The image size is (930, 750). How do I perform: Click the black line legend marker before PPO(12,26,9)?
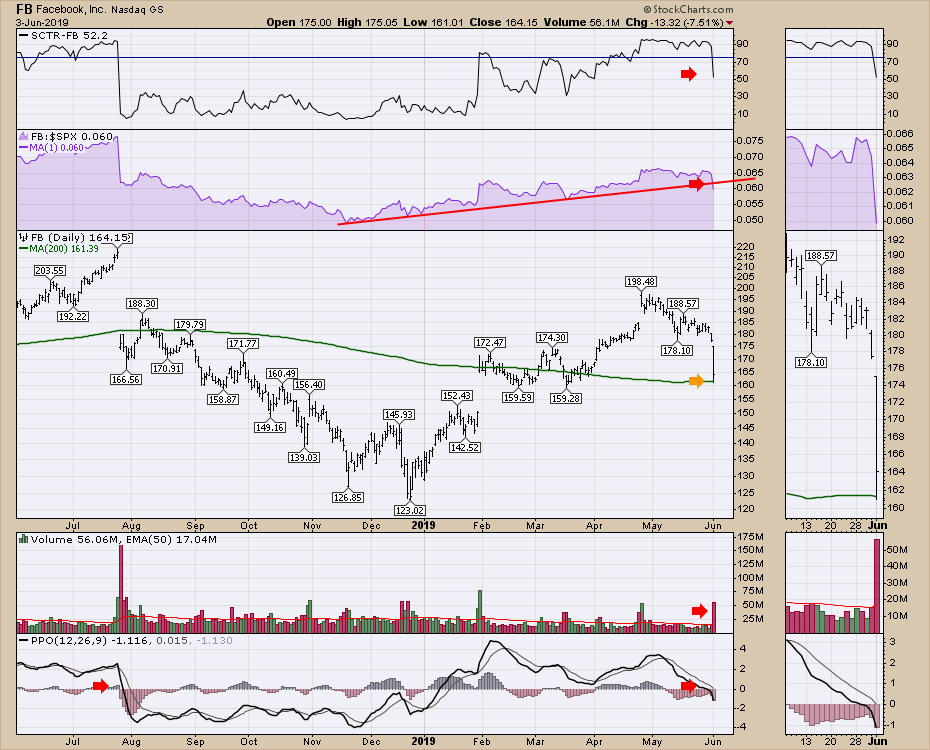tap(24, 641)
